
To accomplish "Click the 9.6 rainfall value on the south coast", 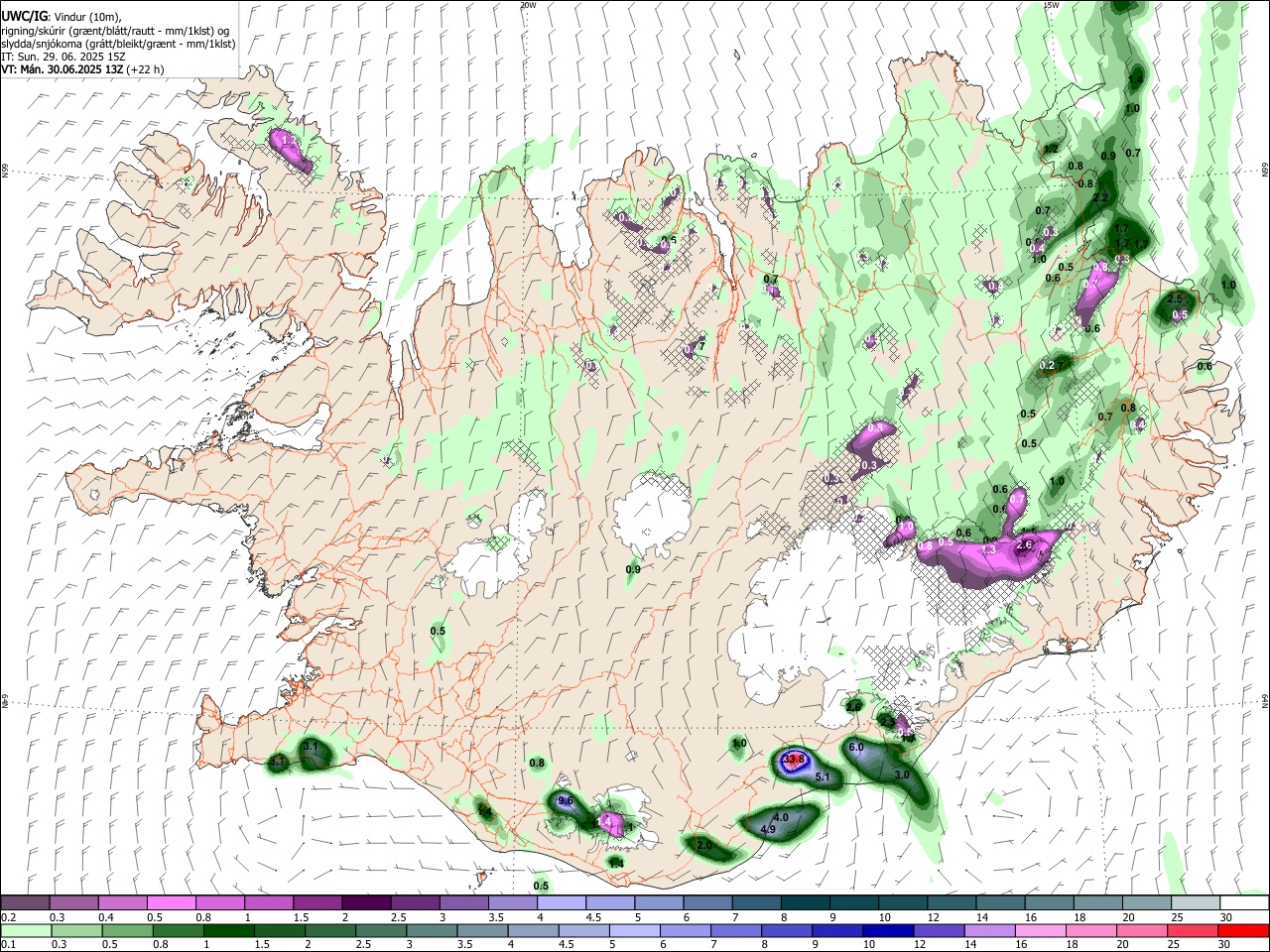I will pyautogui.click(x=566, y=800).
